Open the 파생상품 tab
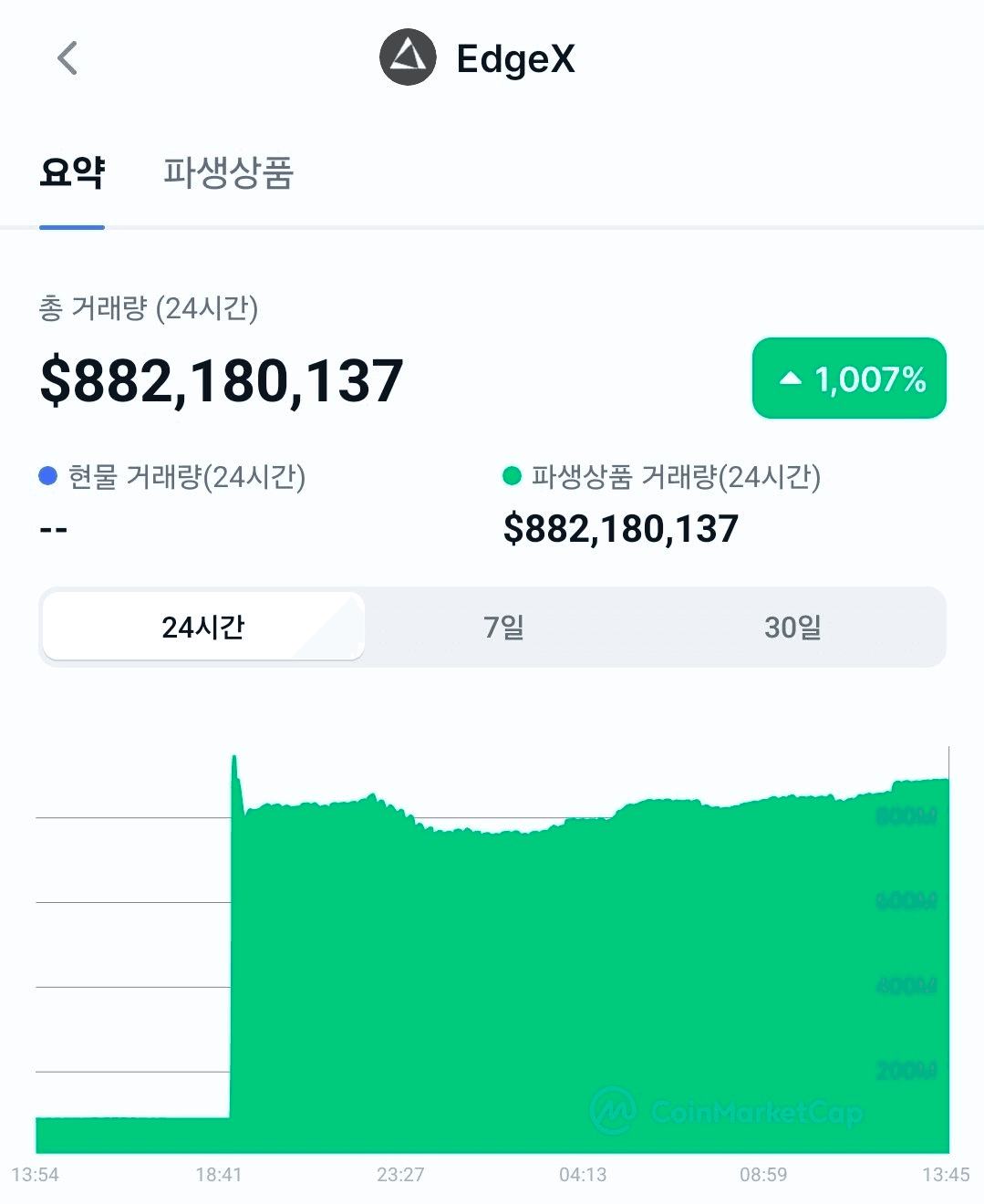Image resolution: width=984 pixels, height=1204 pixels. click(x=228, y=171)
